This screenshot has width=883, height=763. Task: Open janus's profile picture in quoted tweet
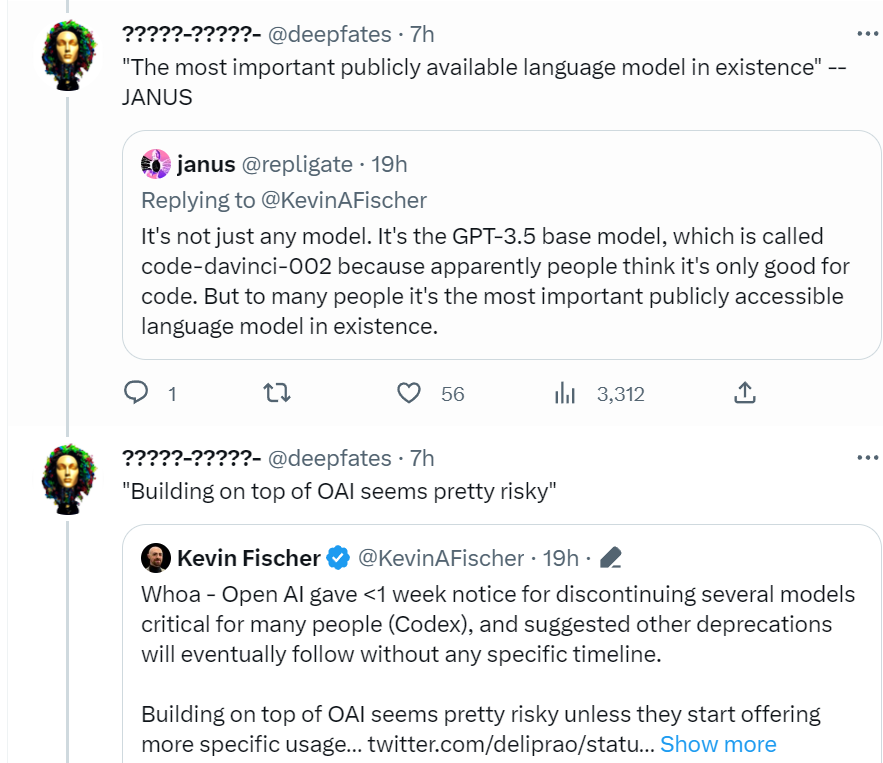(155, 164)
